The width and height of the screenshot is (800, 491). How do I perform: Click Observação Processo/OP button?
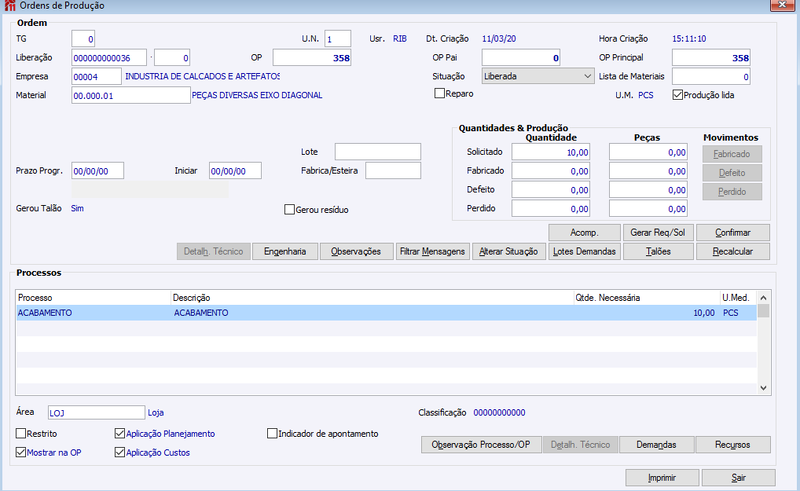click(x=481, y=445)
